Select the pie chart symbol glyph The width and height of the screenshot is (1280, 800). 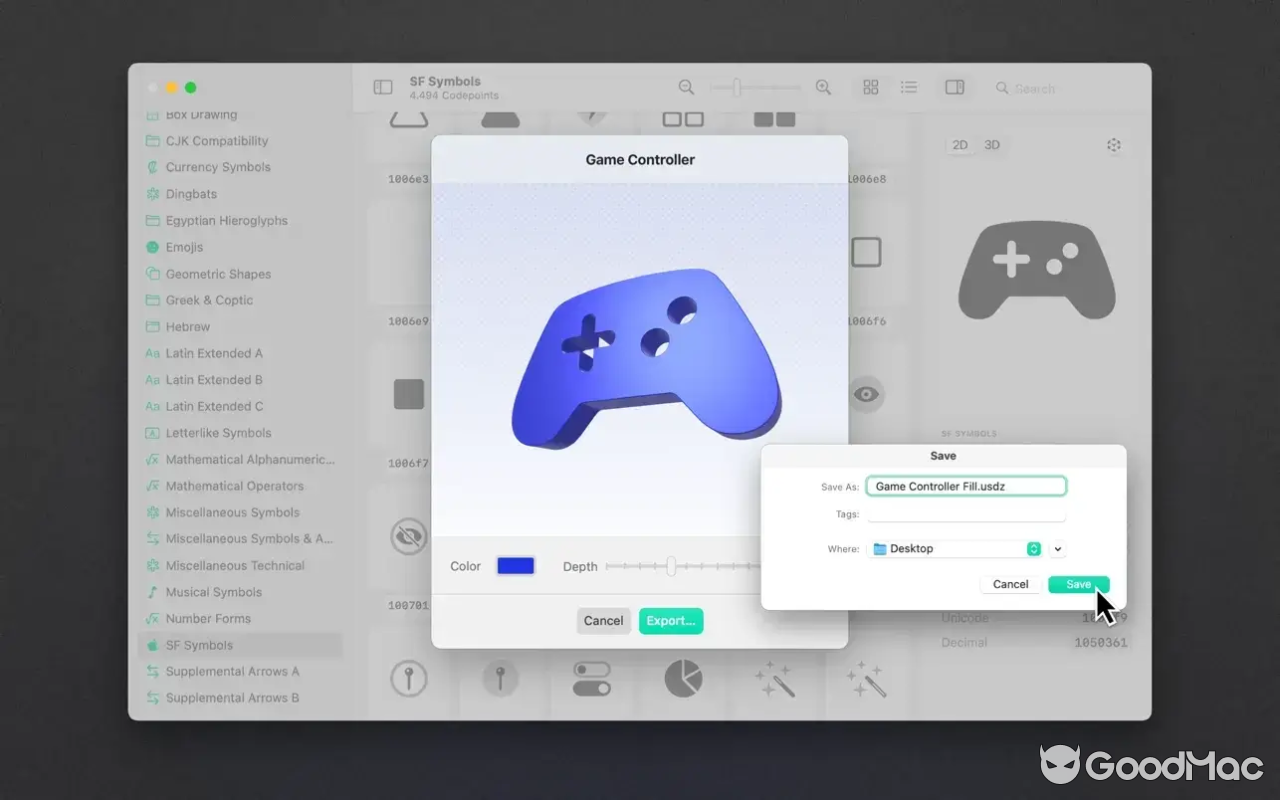(684, 678)
